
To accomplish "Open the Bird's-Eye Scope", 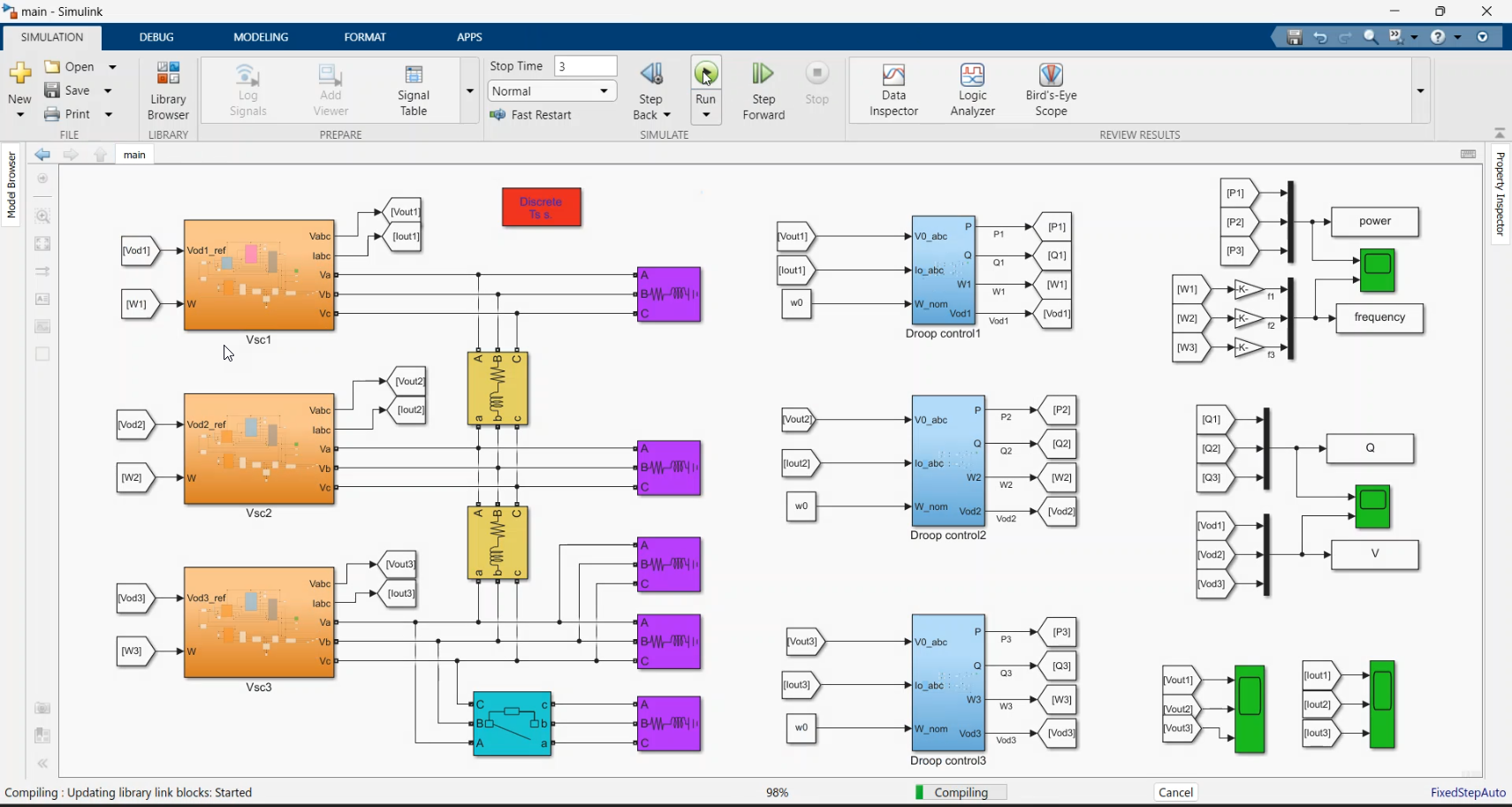I will coord(1051,90).
